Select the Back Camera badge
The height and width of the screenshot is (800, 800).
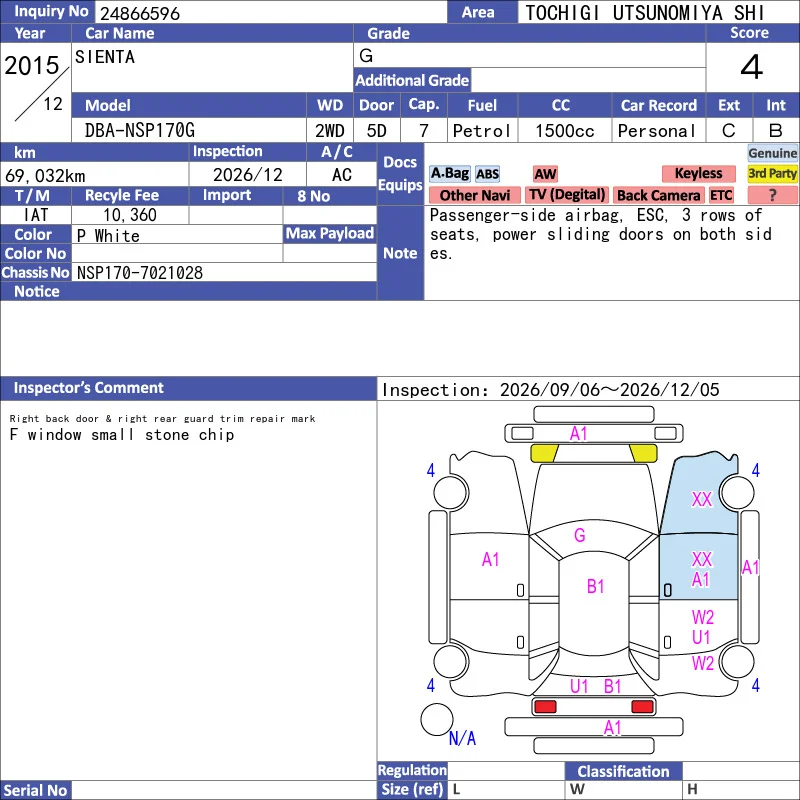click(x=658, y=195)
